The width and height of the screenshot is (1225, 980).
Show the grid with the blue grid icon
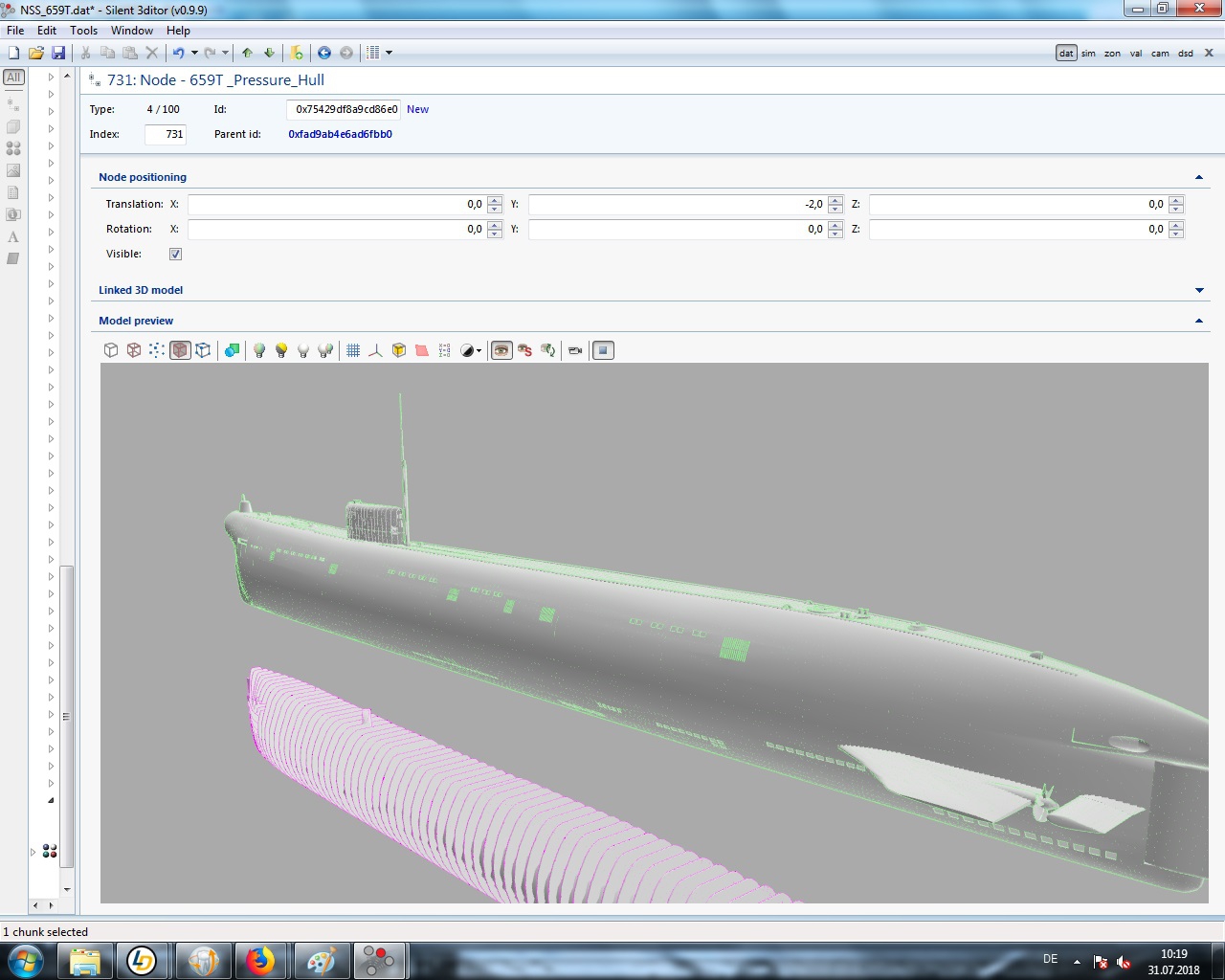(353, 350)
